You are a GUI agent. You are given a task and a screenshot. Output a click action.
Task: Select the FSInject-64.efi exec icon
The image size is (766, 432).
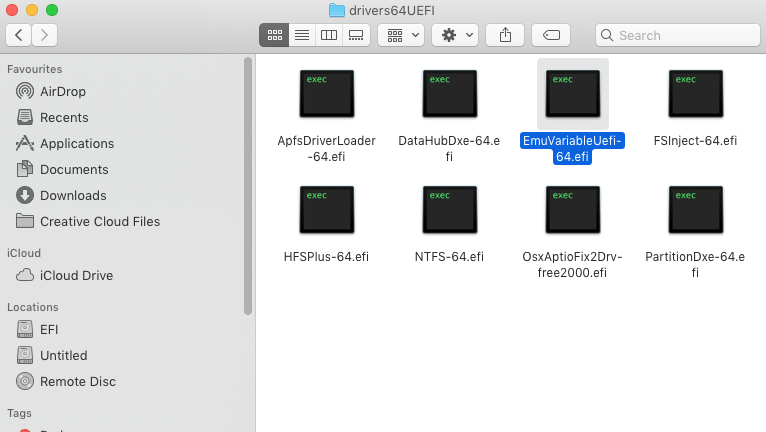point(696,93)
